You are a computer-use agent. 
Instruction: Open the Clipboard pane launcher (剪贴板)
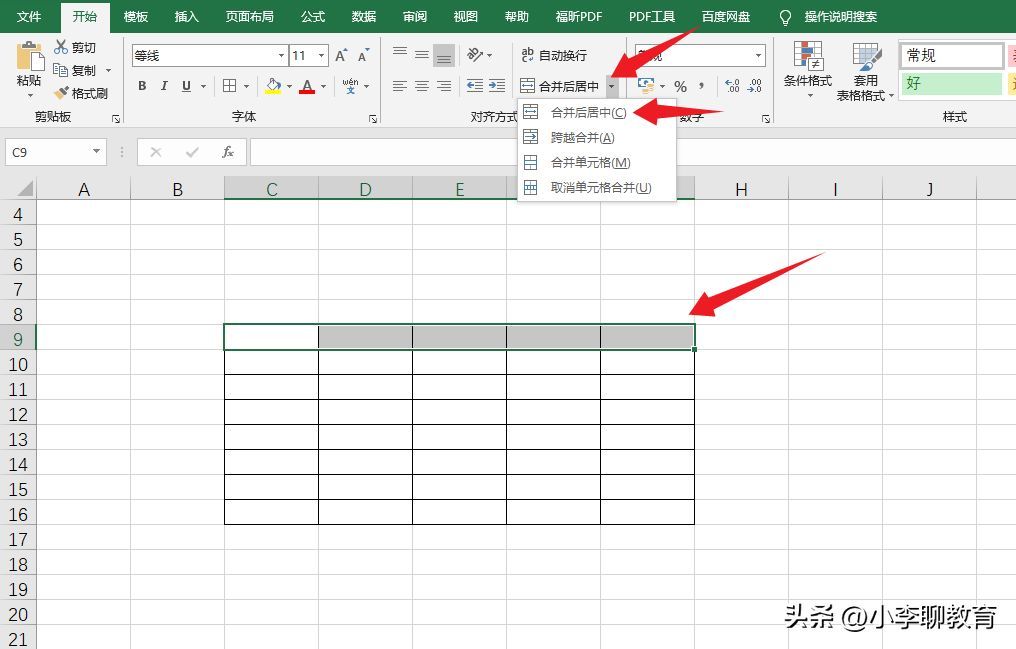click(116, 119)
